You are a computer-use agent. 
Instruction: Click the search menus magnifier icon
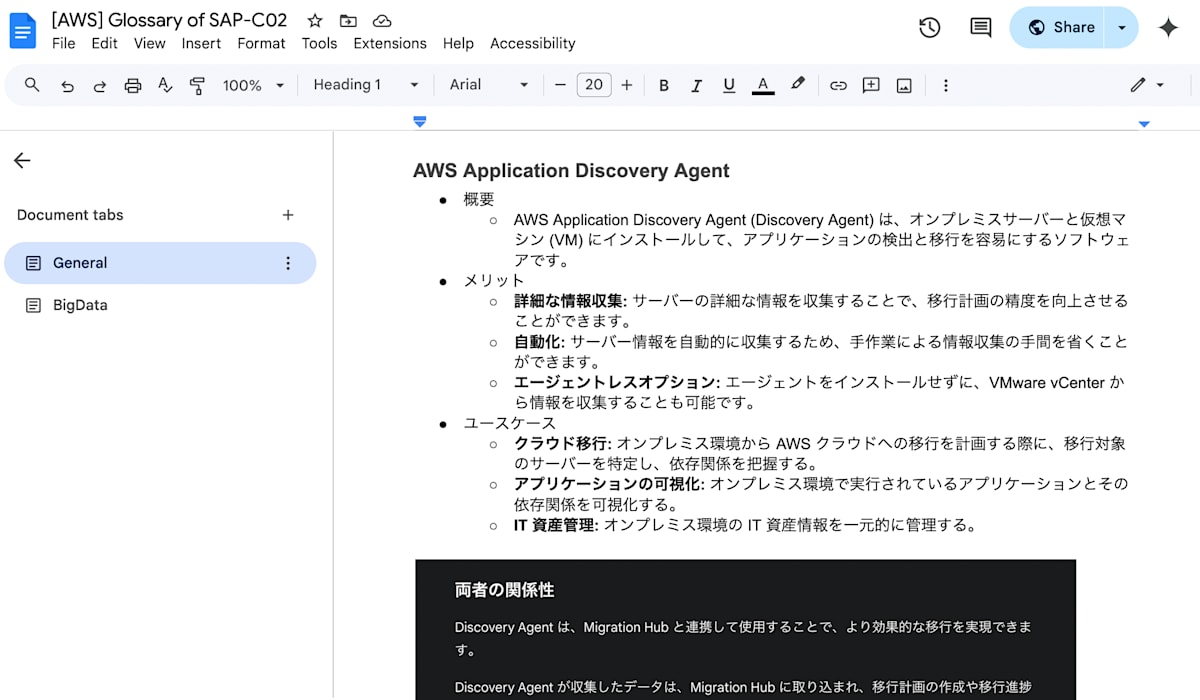[32, 85]
